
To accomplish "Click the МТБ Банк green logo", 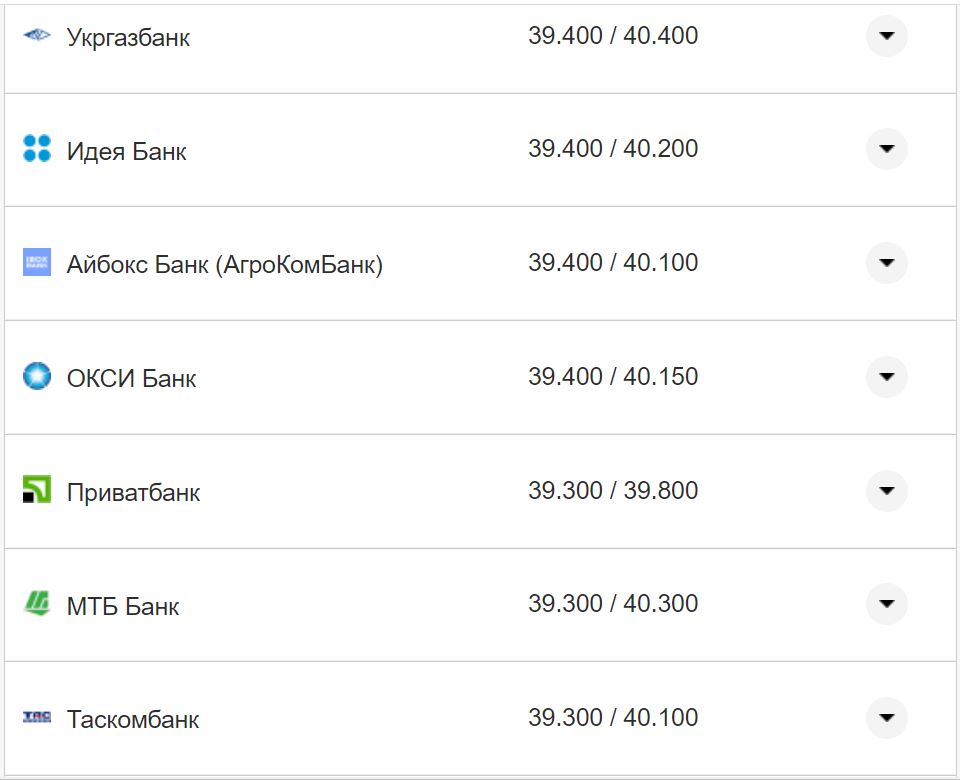I will click(36, 604).
